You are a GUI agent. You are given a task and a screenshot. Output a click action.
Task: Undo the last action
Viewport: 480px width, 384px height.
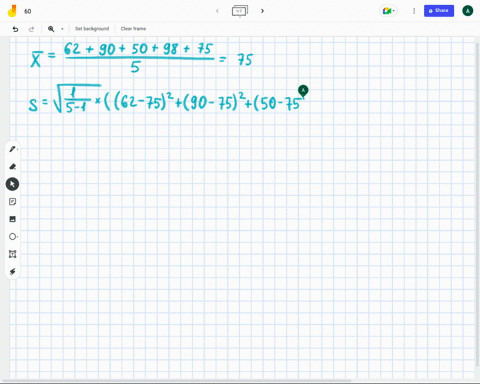coord(15,29)
